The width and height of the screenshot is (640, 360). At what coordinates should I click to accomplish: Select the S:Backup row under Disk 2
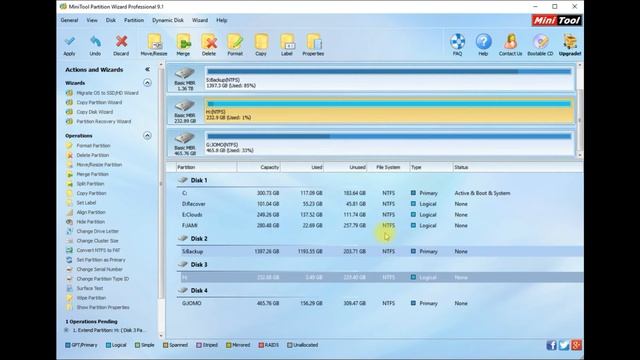click(380, 251)
